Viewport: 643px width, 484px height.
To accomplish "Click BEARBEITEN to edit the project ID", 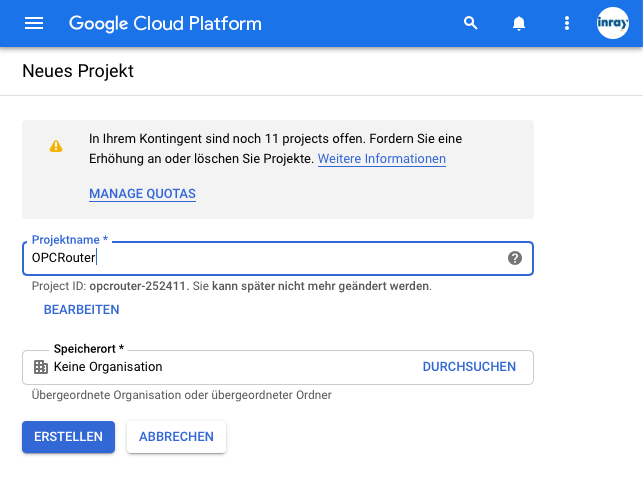I will [x=82, y=310].
